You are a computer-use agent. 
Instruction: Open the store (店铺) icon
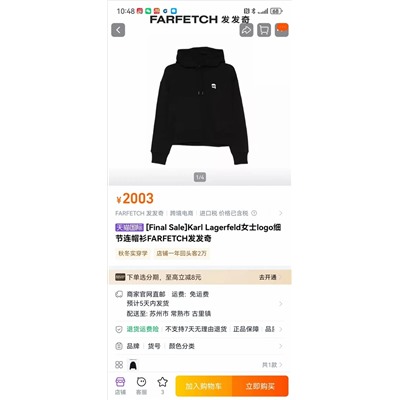(x=120, y=386)
